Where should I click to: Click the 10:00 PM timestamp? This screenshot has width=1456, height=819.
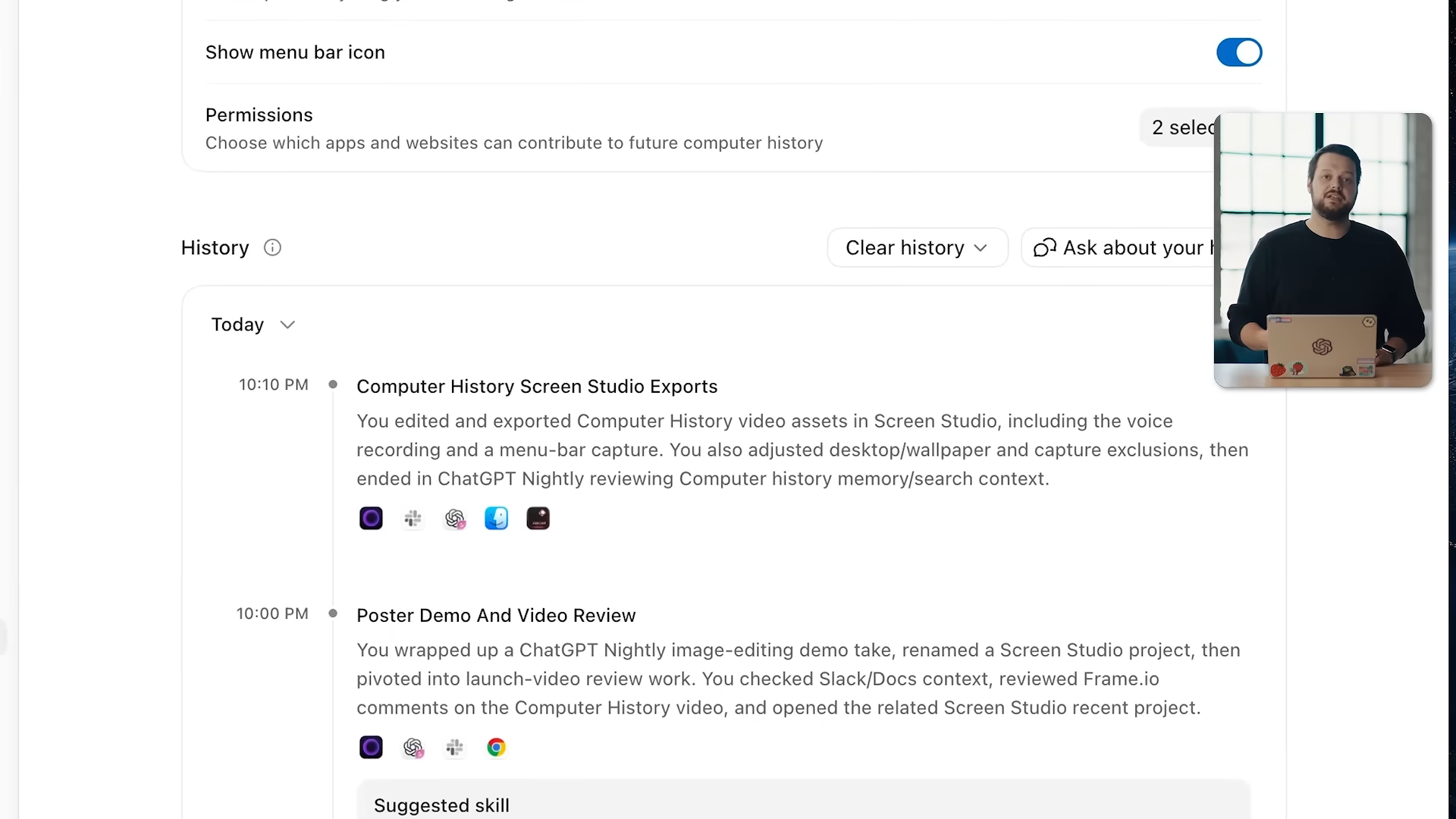click(272, 614)
